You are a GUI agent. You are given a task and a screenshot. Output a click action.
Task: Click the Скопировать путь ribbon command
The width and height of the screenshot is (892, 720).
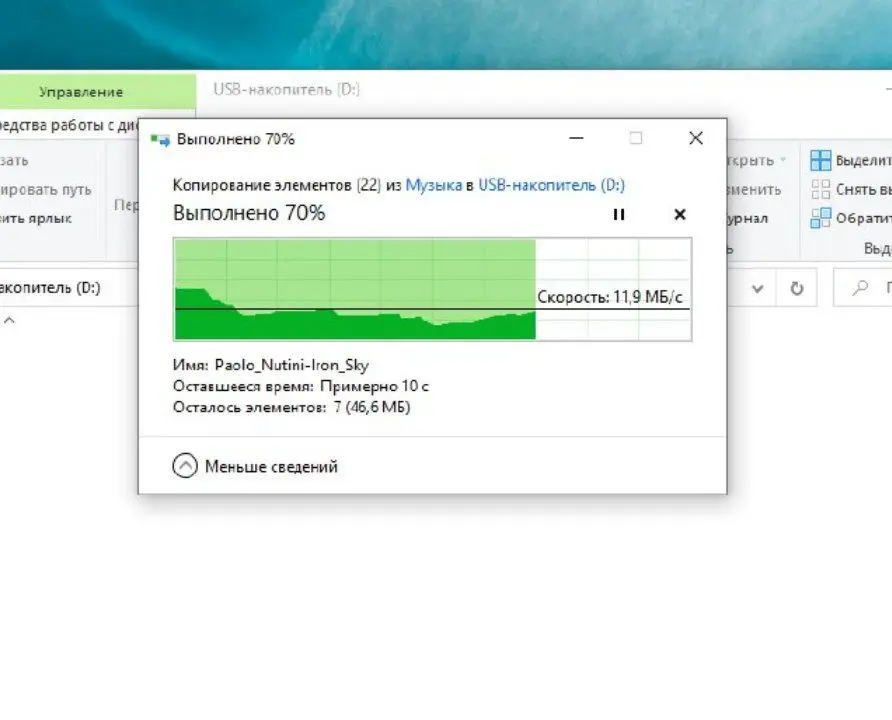click(x=46, y=190)
